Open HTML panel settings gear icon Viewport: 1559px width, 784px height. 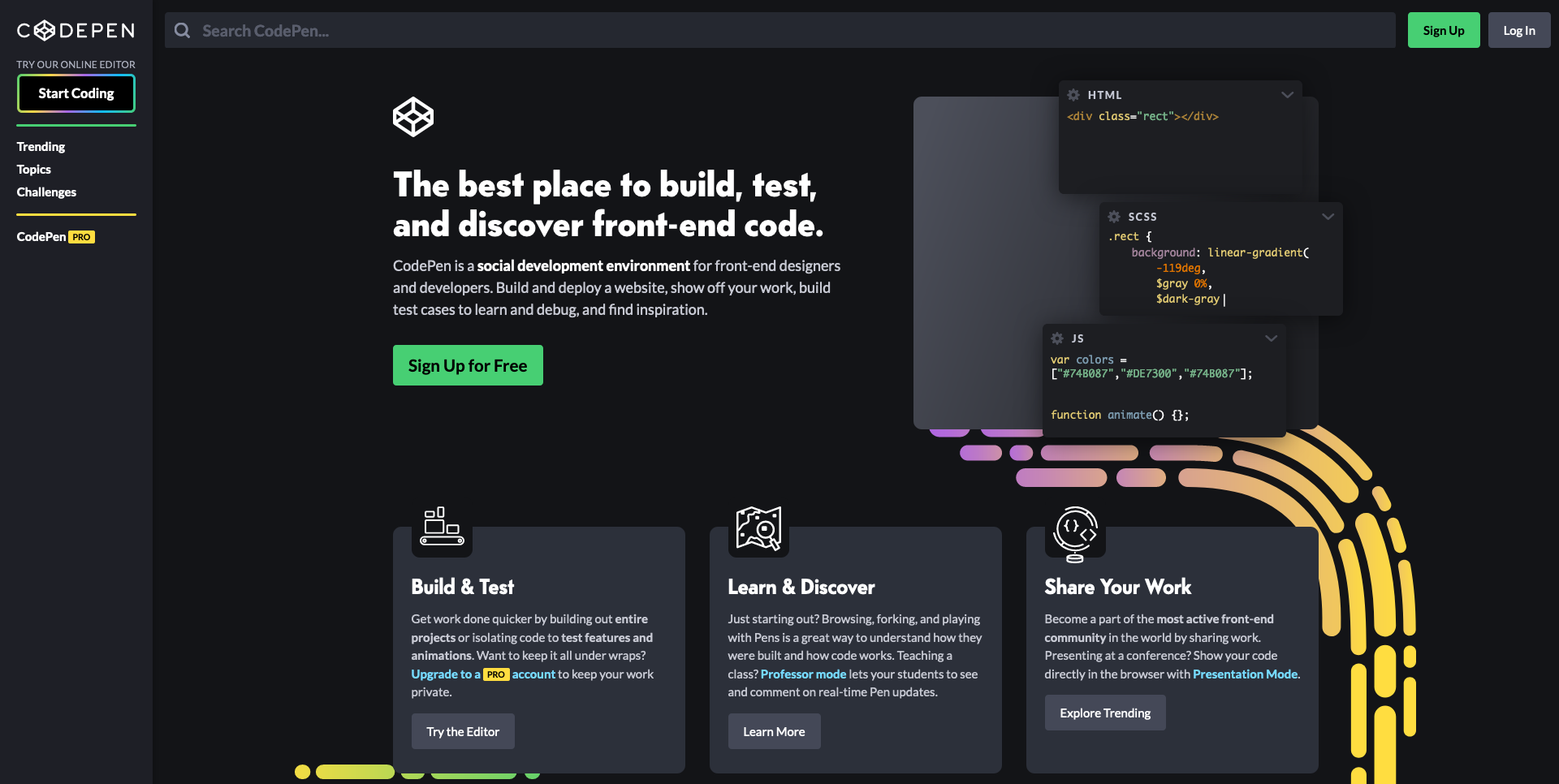tap(1073, 95)
